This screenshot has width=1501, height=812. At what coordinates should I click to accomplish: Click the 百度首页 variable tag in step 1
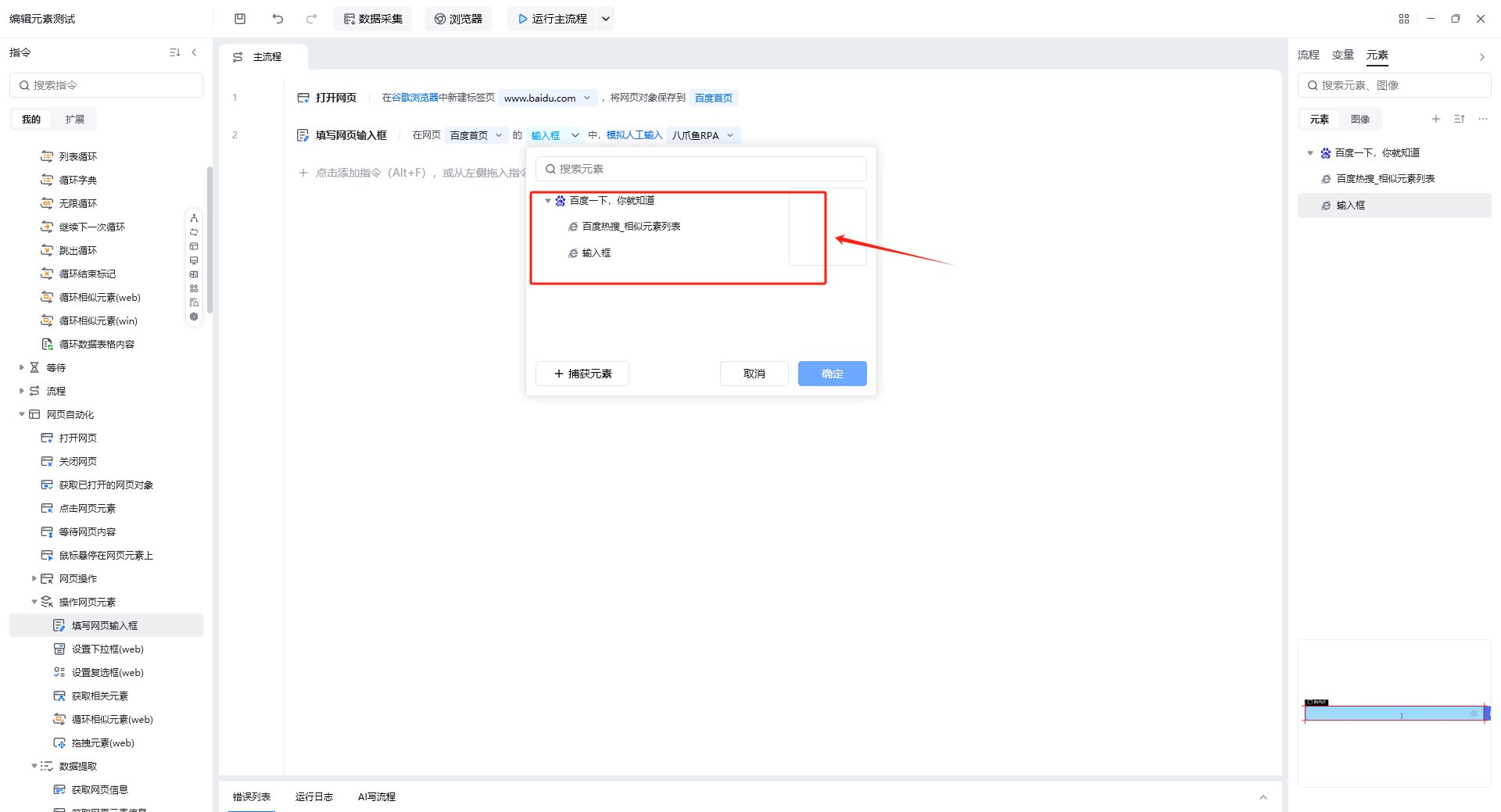714,98
